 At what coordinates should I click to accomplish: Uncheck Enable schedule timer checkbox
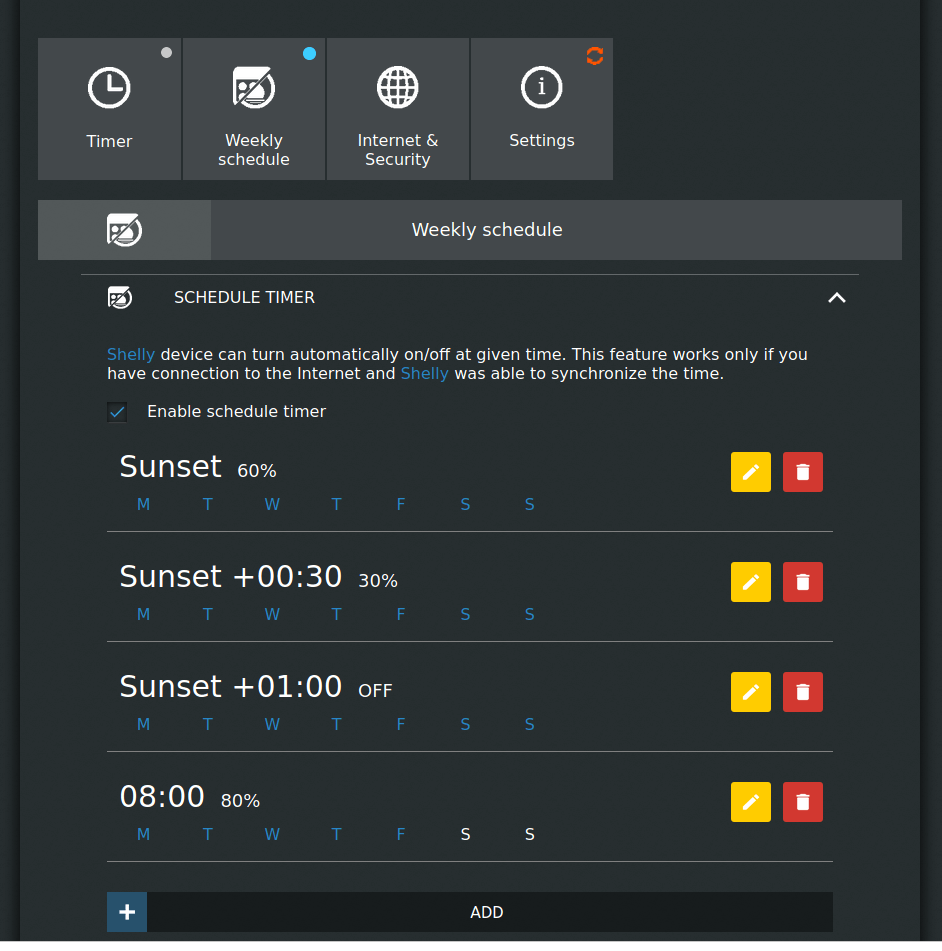pos(118,412)
